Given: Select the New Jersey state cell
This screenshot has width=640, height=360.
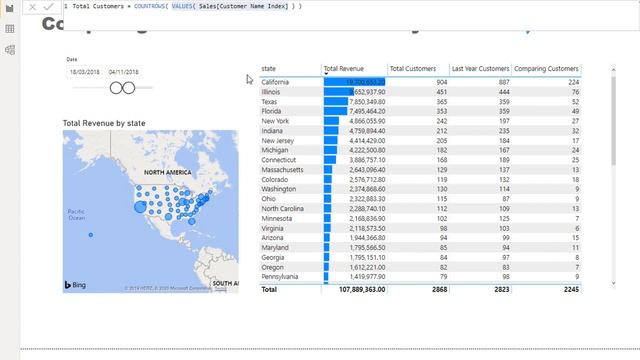Looking at the screenshot, I should 278,140.
